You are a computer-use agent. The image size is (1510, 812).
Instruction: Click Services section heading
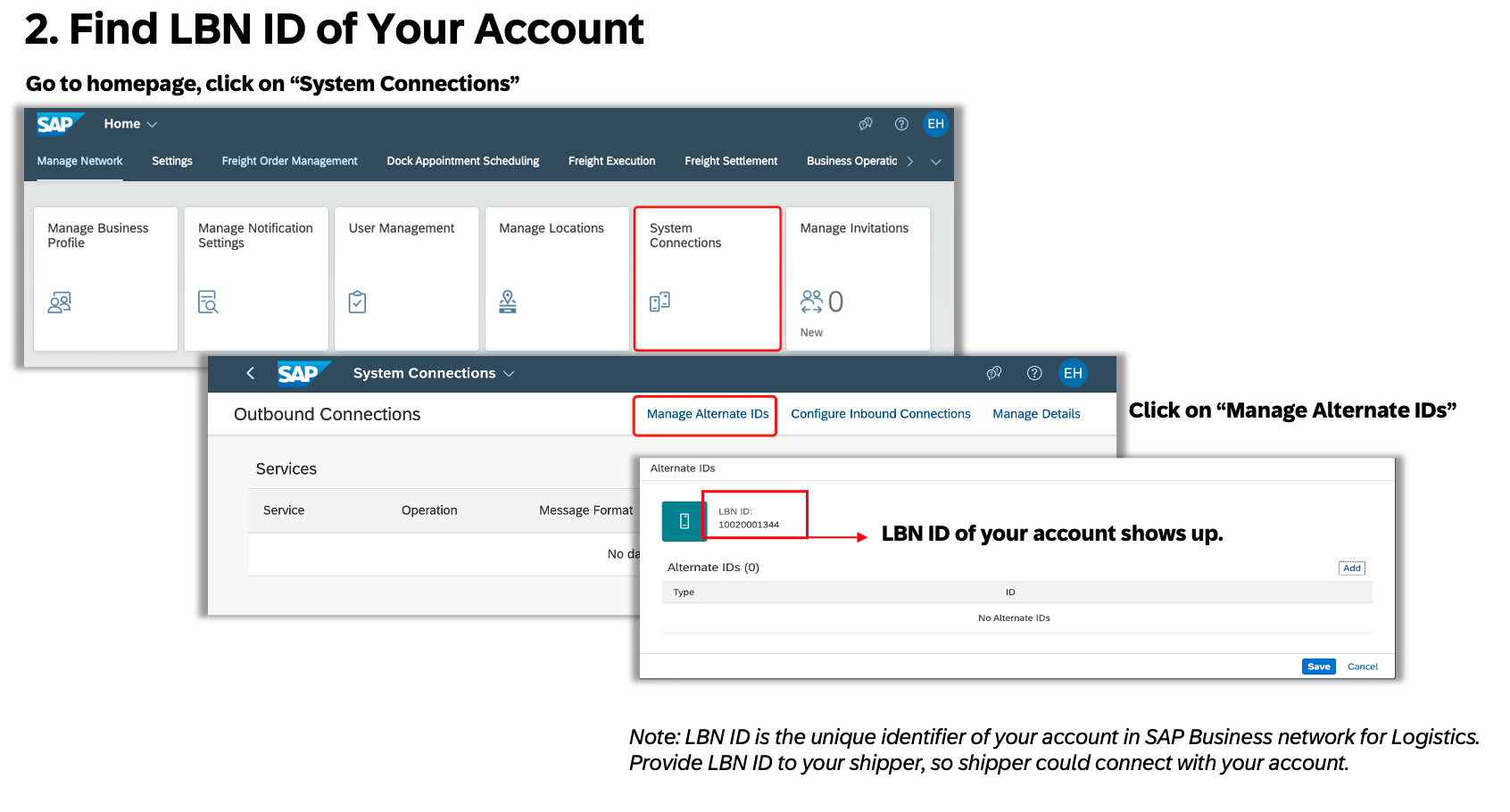(286, 469)
